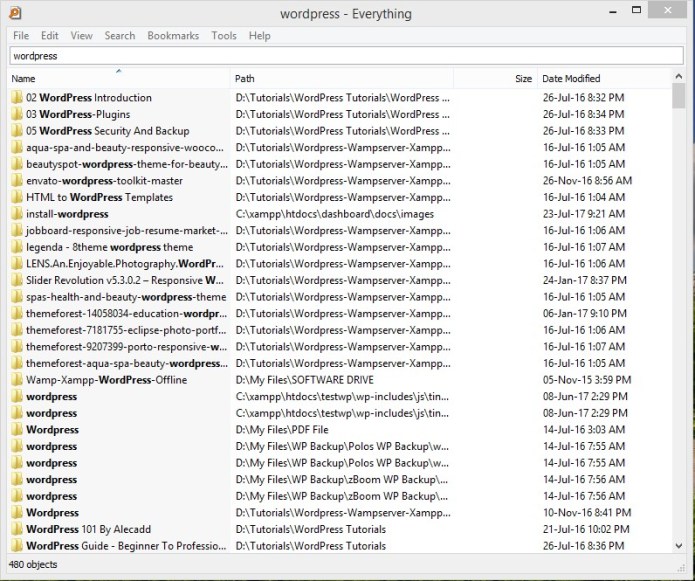The width and height of the screenshot is (695, 581).
Task: Select legenda - 8theme wordpress theme name
Action: [109, 247]
